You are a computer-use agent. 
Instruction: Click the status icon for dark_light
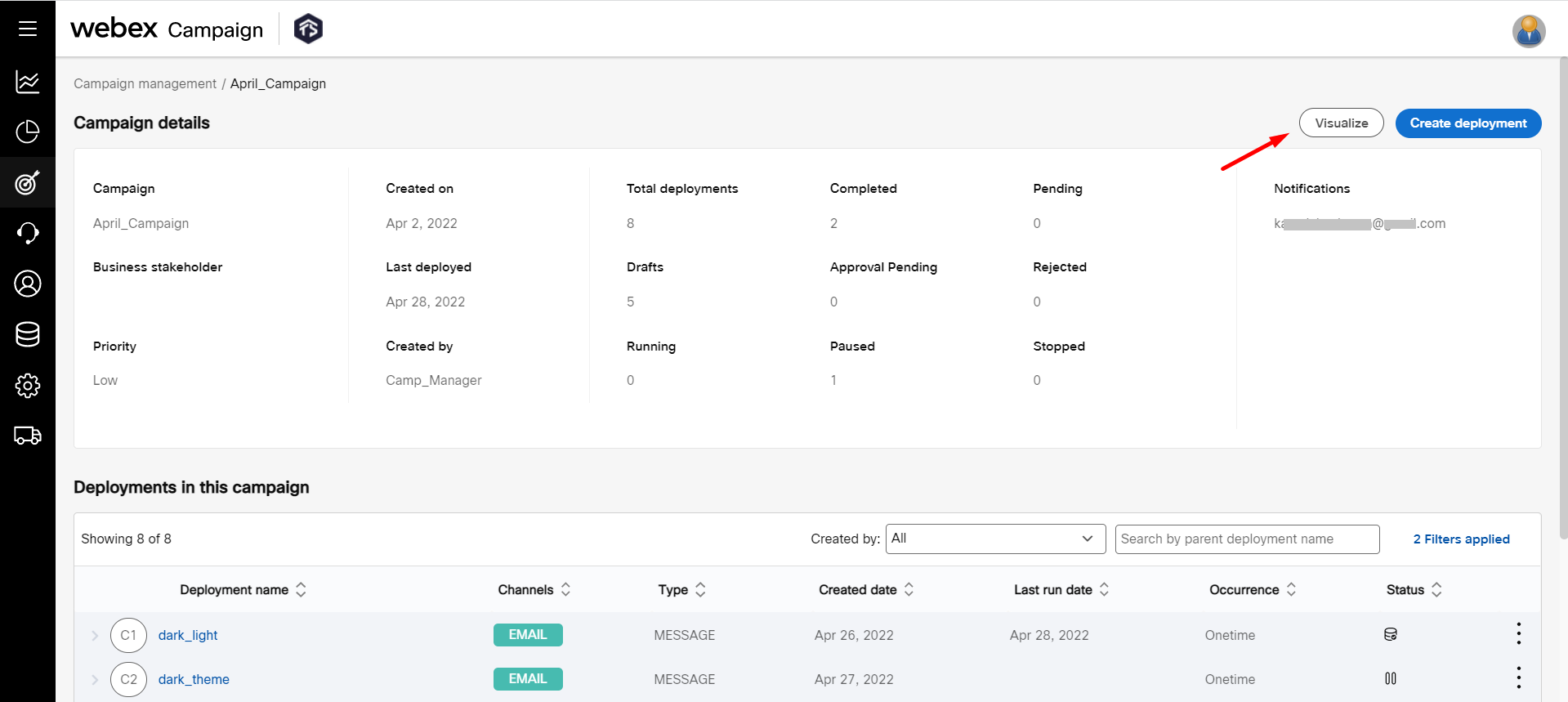coord(1391,634)
